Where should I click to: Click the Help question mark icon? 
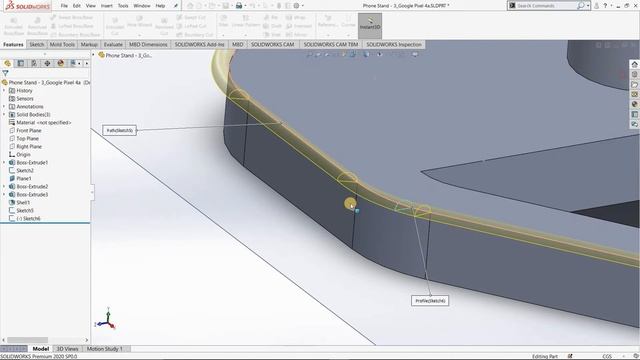click(x=605, y=6)
